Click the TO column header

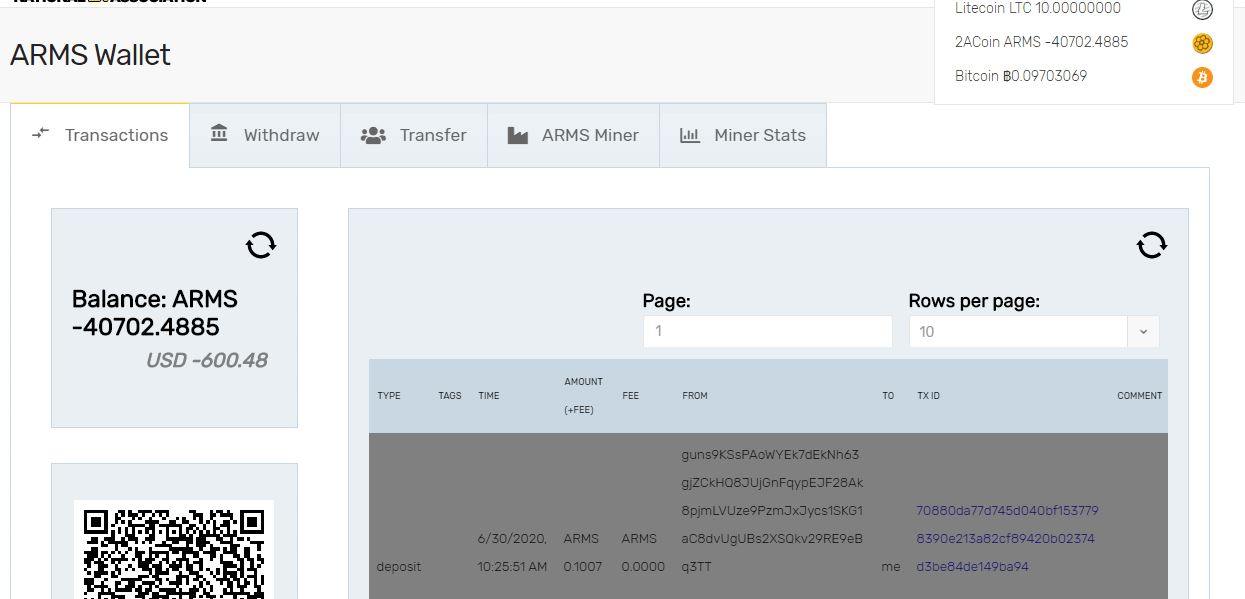(x=888, y=396)
